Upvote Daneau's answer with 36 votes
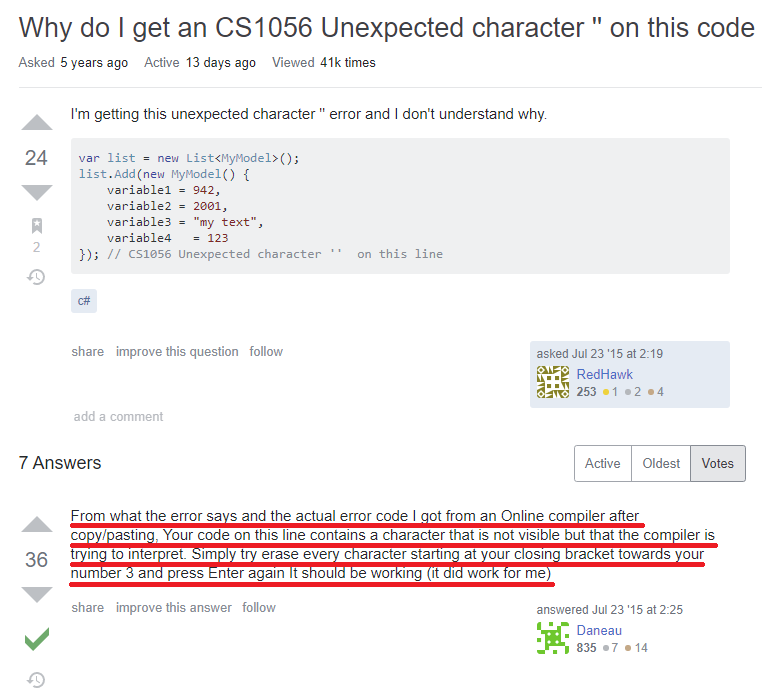This screenshot has width=762, height=698. pyautogui.click(x=37, y=524)
